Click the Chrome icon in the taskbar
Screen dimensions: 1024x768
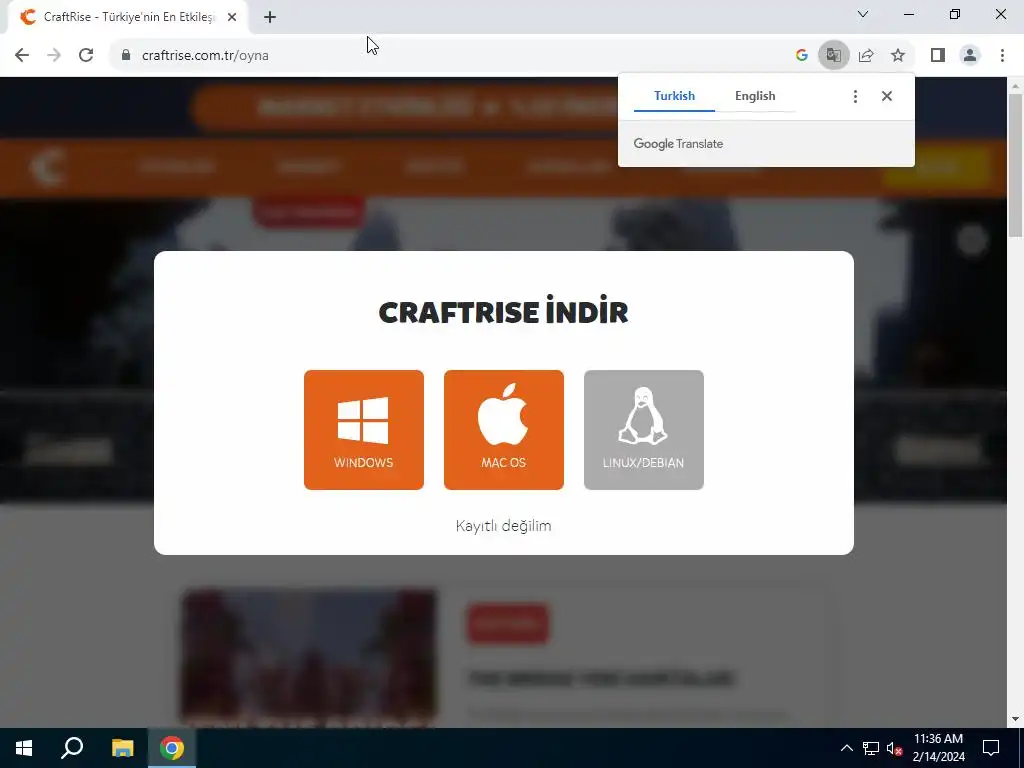[172, 748]
